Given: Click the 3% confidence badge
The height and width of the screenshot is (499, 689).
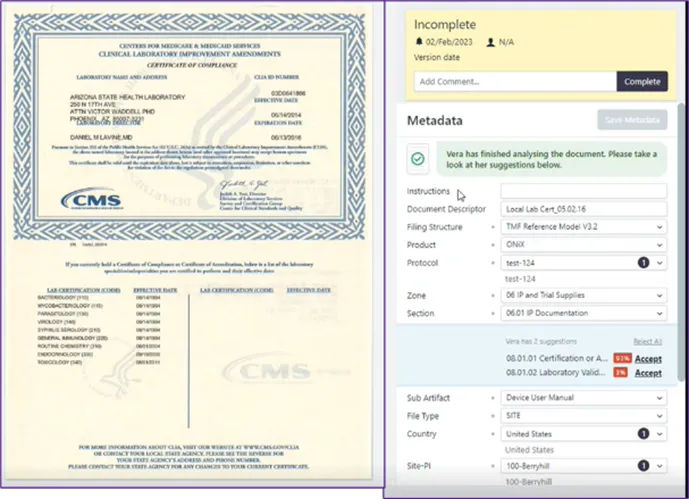Looking at the screenshot, I should tap(620, 372).
